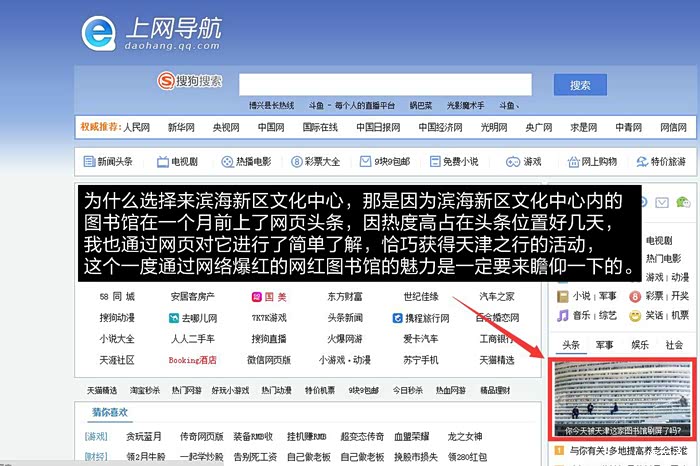This screenshot has height=466, width=700.
Task: Switch to the 头条 news tab
Action: coord(571,345)
